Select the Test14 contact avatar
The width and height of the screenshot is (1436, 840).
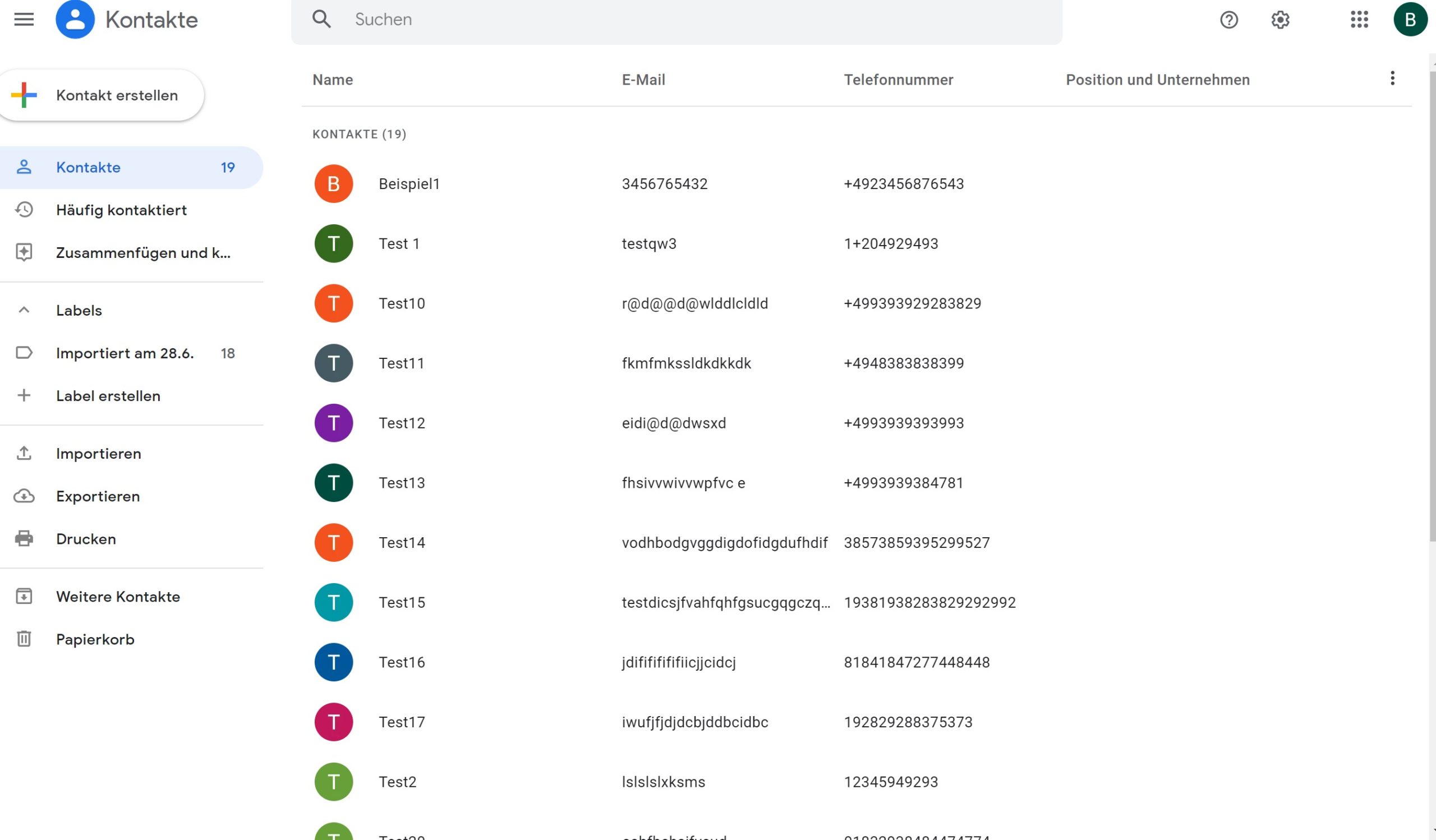tap(333, 543)
